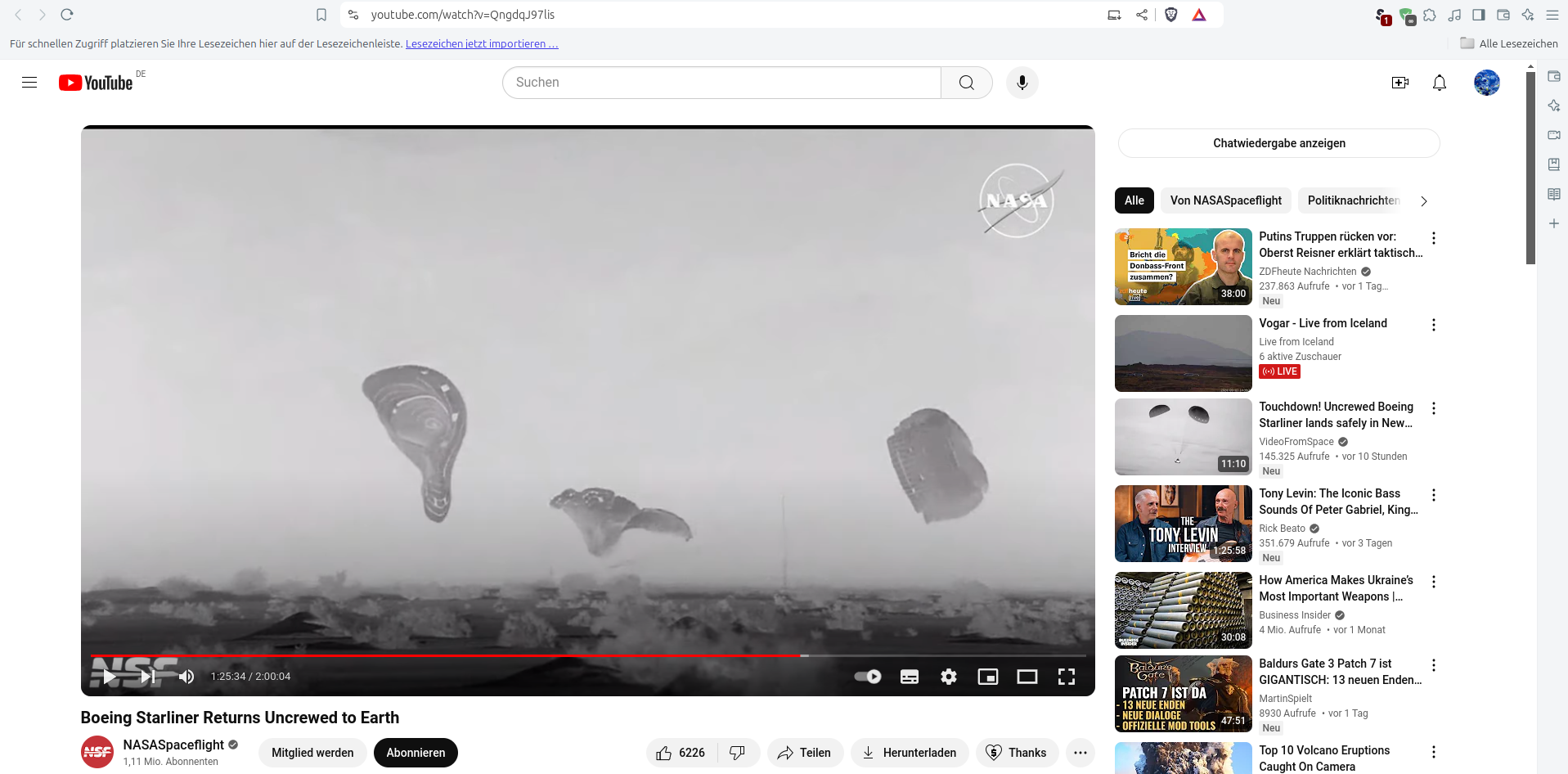Image resolution: width=1568 pixels, height=774 pixels.
Task: Open browser main menu
Action: click(1552, 15)
